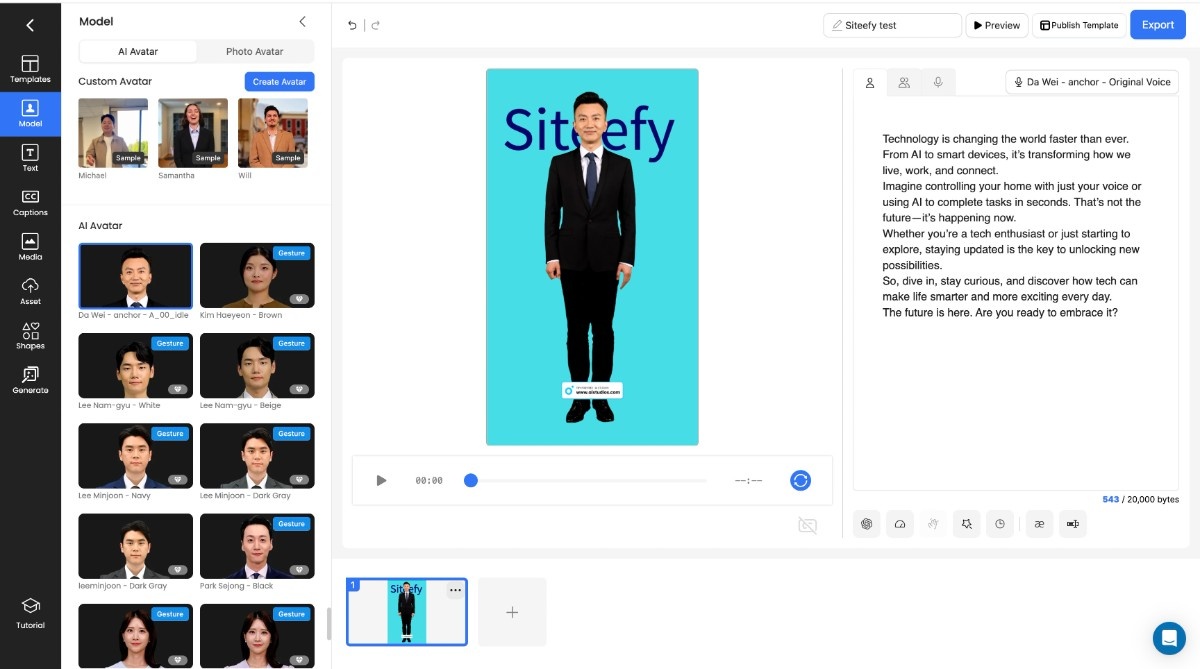Switch to the Photo Avatar tab
Screen dimensions: 1200x669
coord(252,51)
